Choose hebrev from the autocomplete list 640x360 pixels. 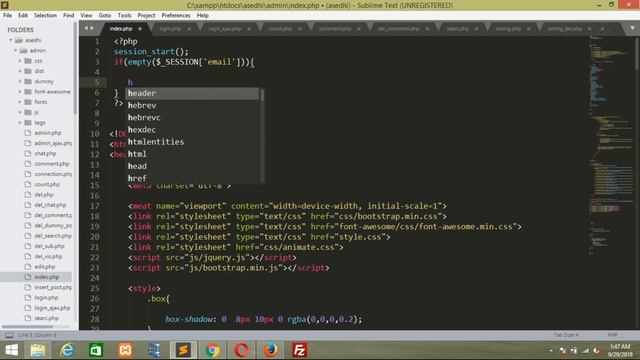coord(192,105)
